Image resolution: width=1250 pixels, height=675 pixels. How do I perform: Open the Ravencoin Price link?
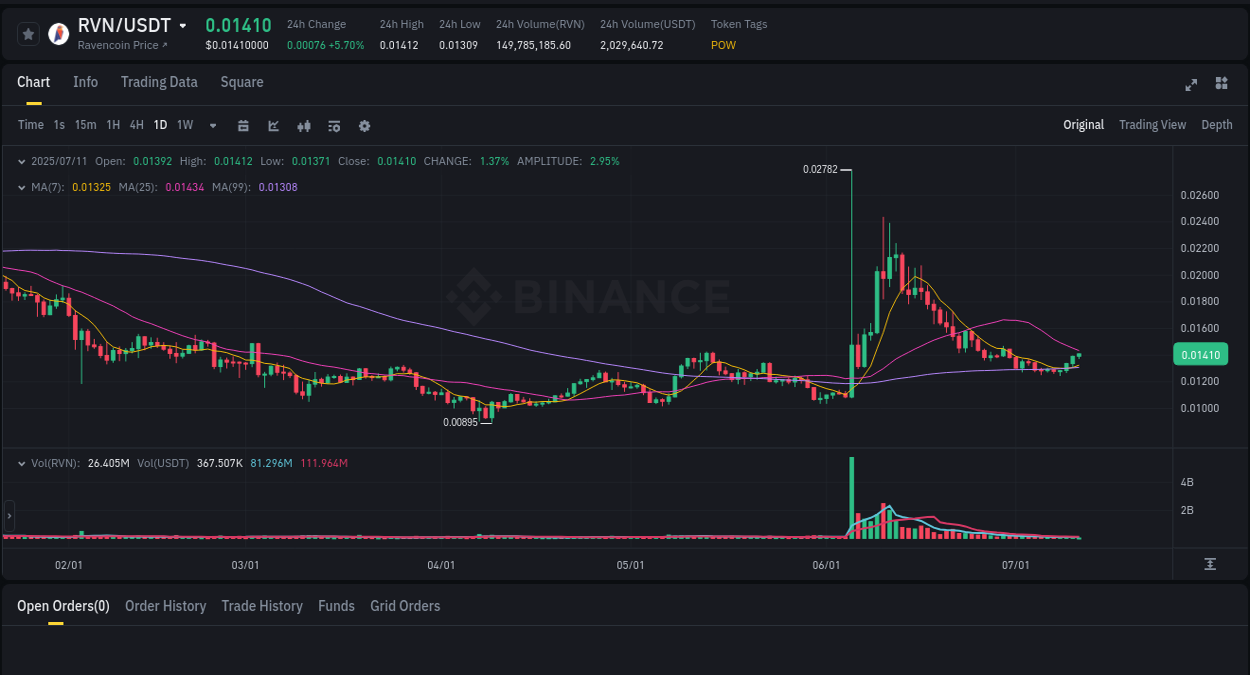[119, 45]
